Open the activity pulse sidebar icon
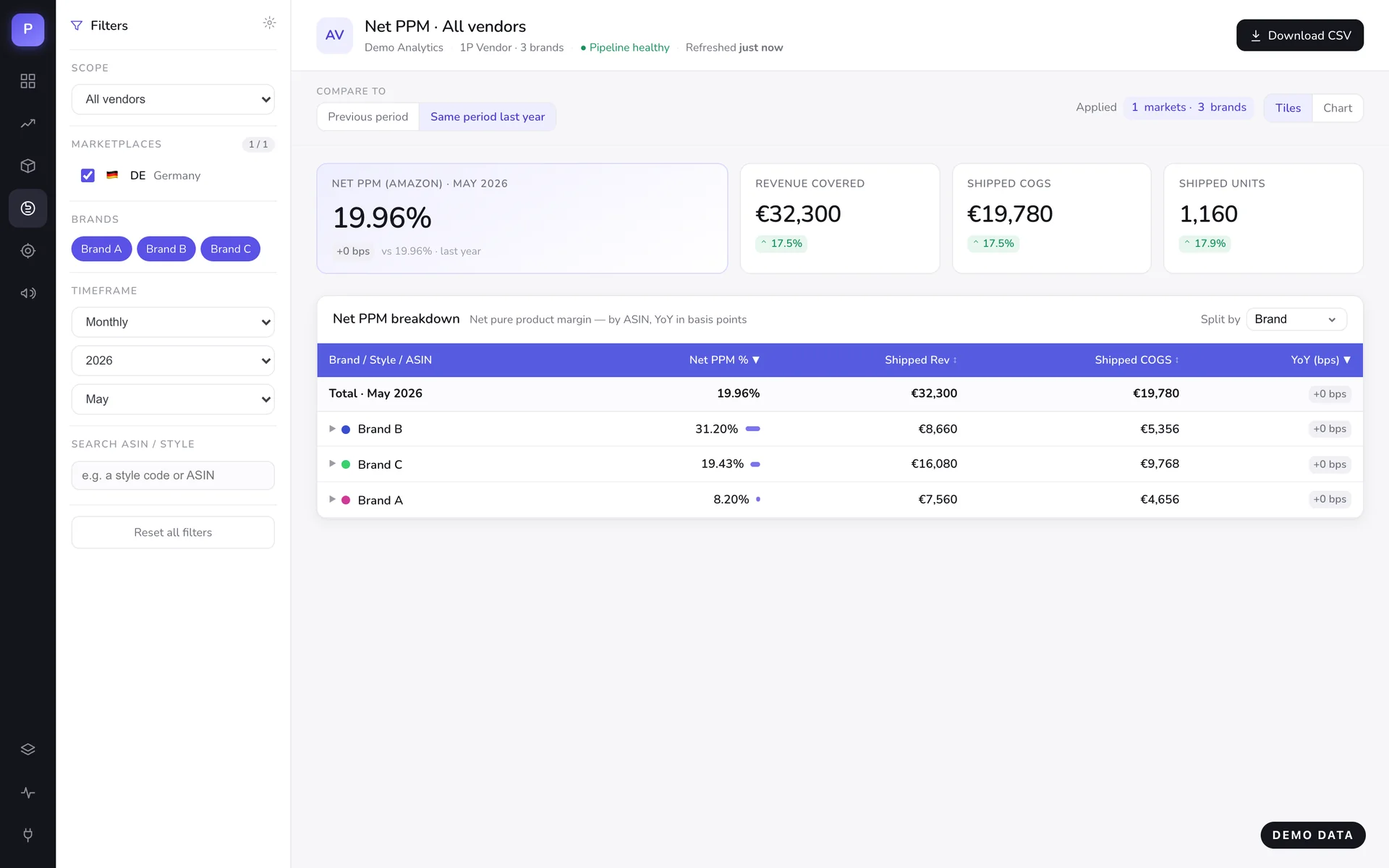The image size is (1389, 868). [x=27, y=792]
